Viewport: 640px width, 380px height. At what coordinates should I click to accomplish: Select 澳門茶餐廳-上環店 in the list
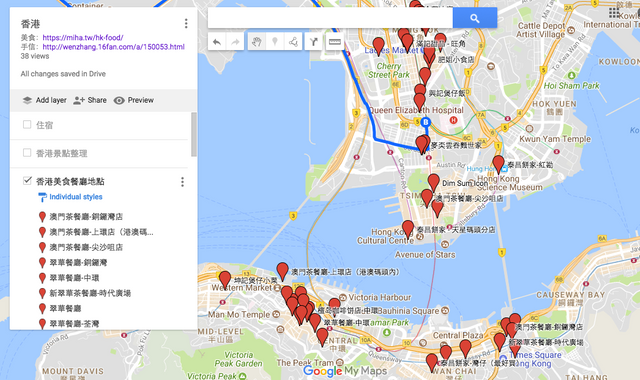[x=102, y=232]
